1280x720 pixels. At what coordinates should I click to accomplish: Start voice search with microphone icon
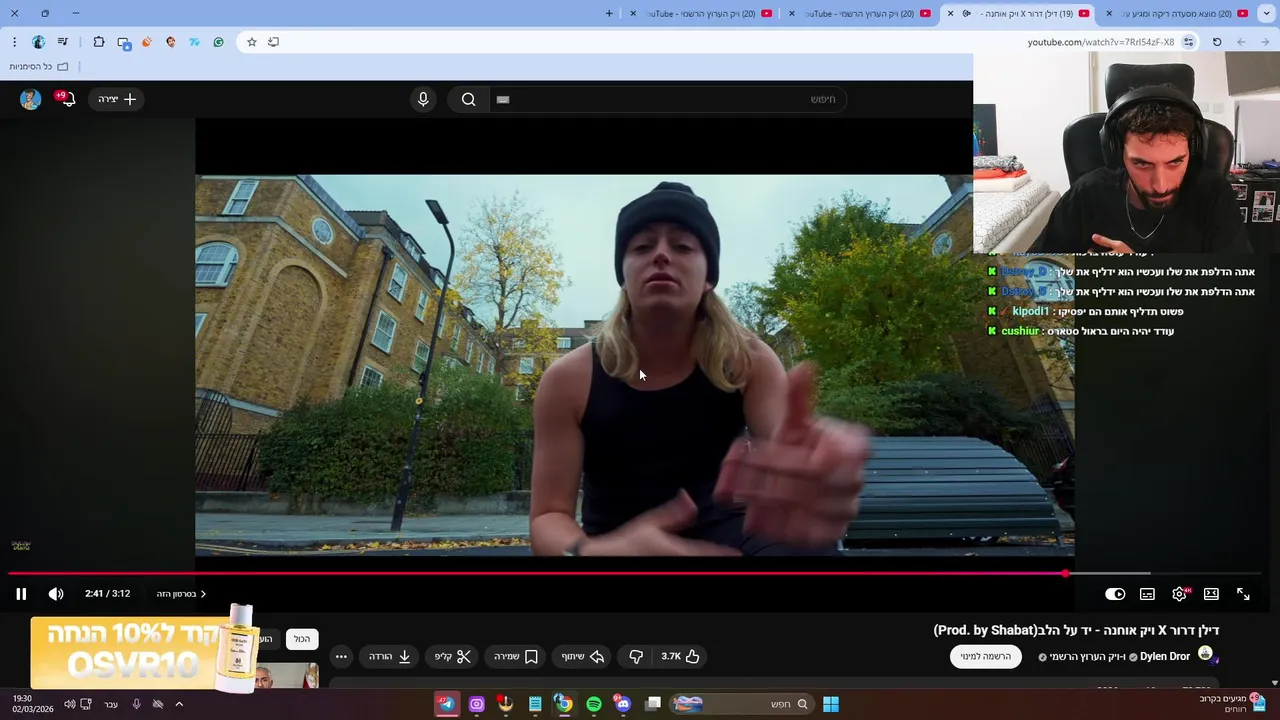(x=423, y=99)
